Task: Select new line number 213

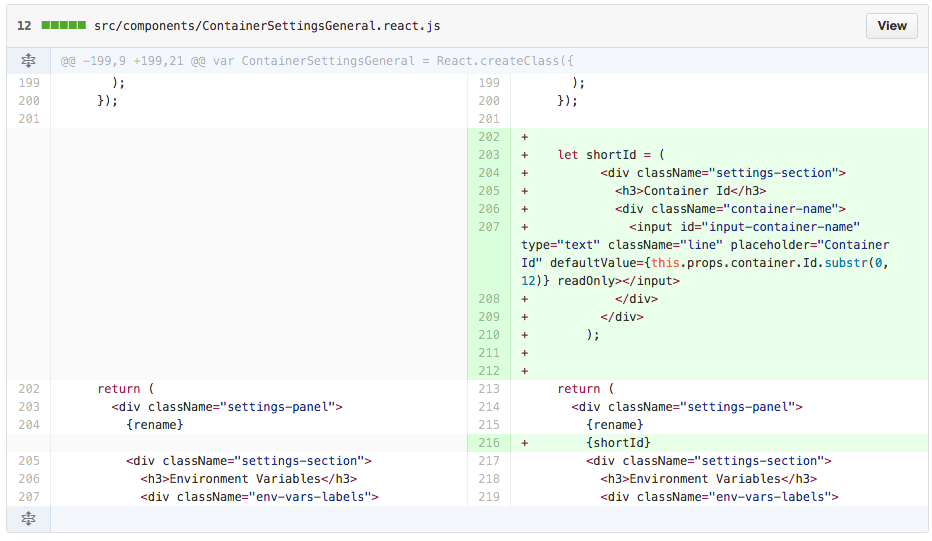Action: coord(488,389)
